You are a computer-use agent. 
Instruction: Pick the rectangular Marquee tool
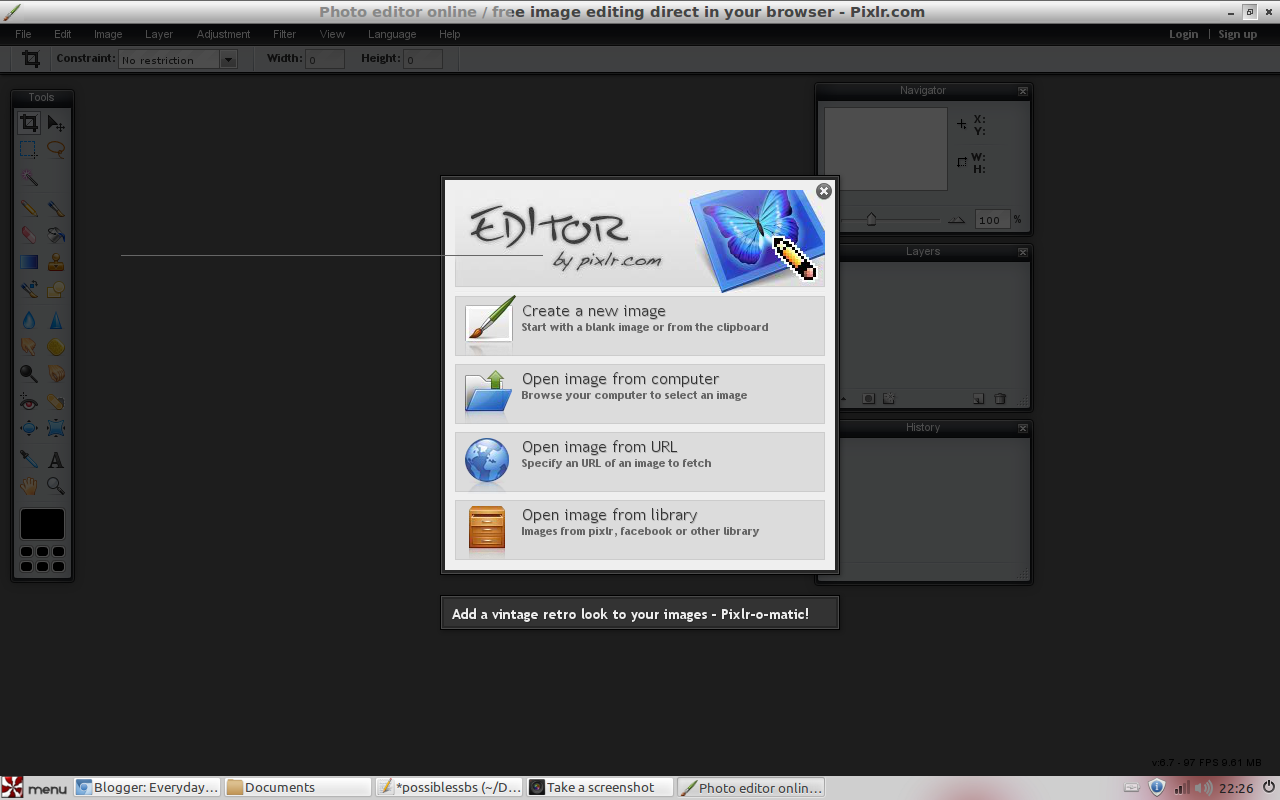(29, 150)
